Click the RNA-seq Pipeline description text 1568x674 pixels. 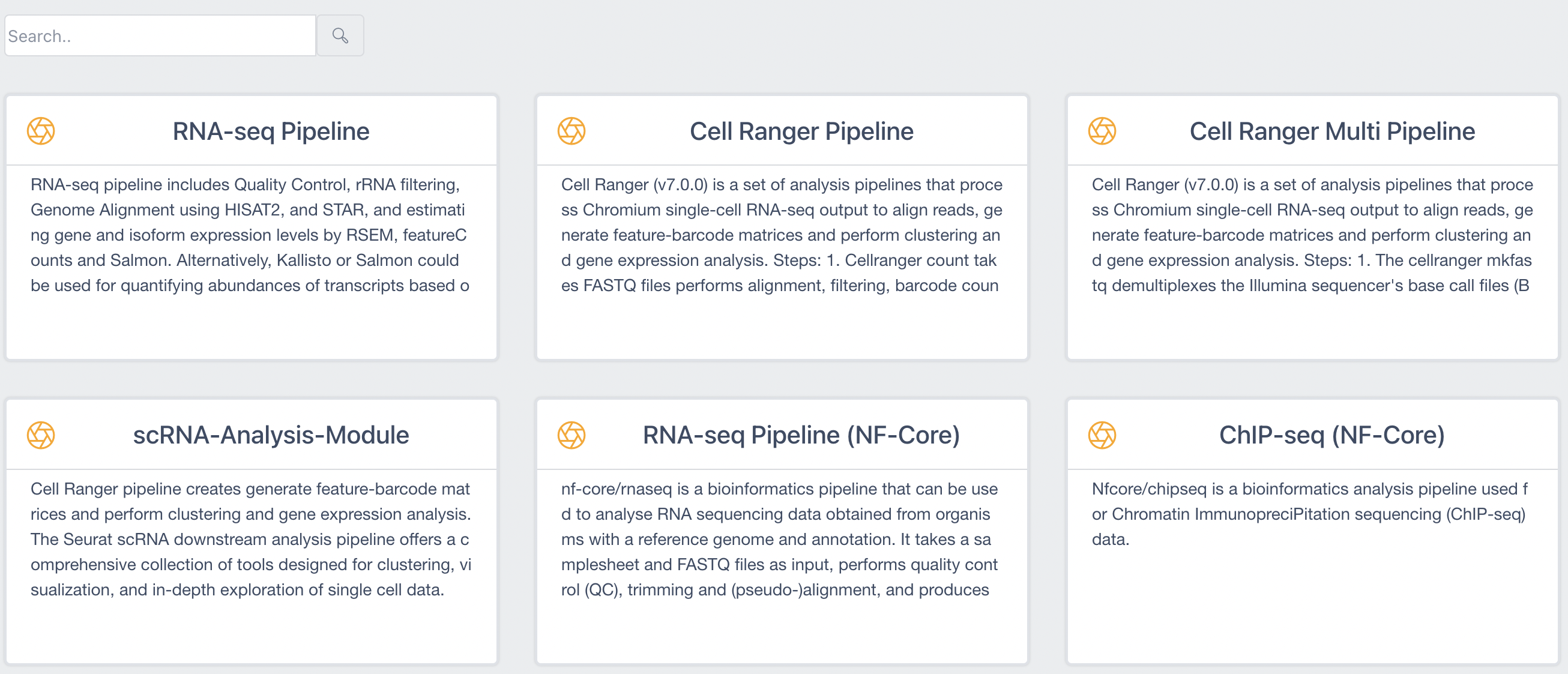[250, 235]
